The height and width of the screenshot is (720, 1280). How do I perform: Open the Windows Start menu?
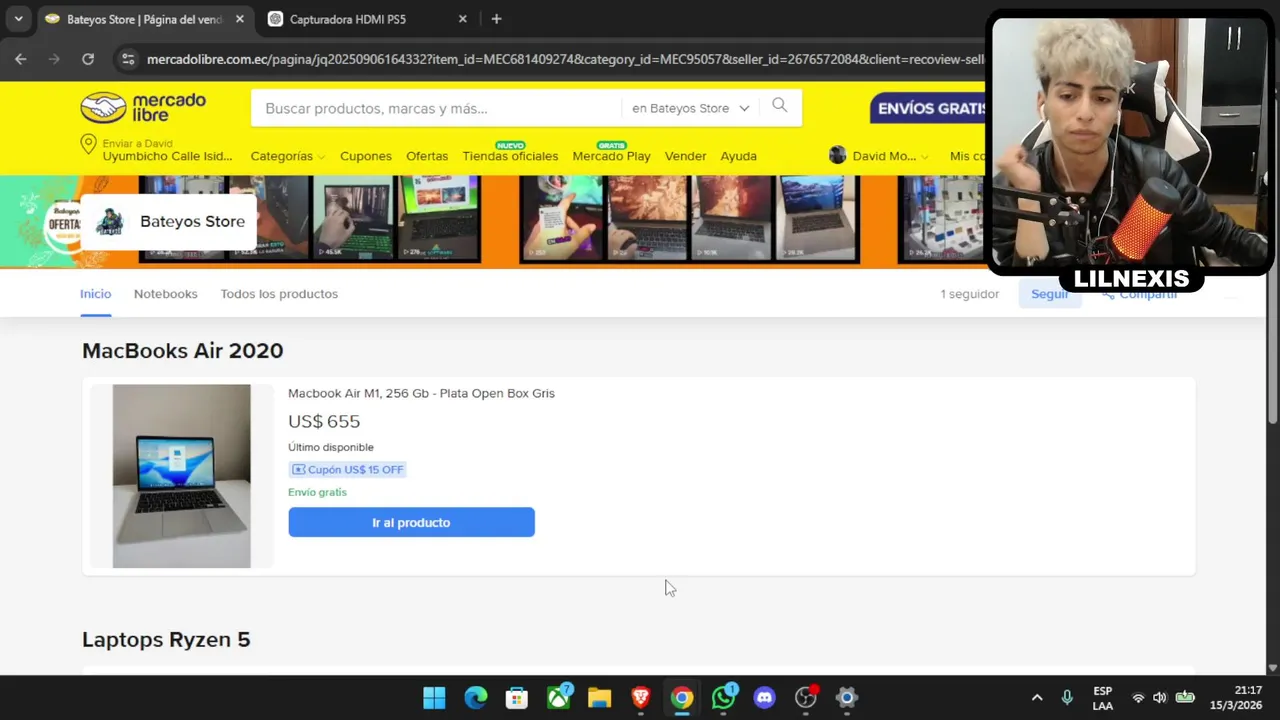(434, 698)
